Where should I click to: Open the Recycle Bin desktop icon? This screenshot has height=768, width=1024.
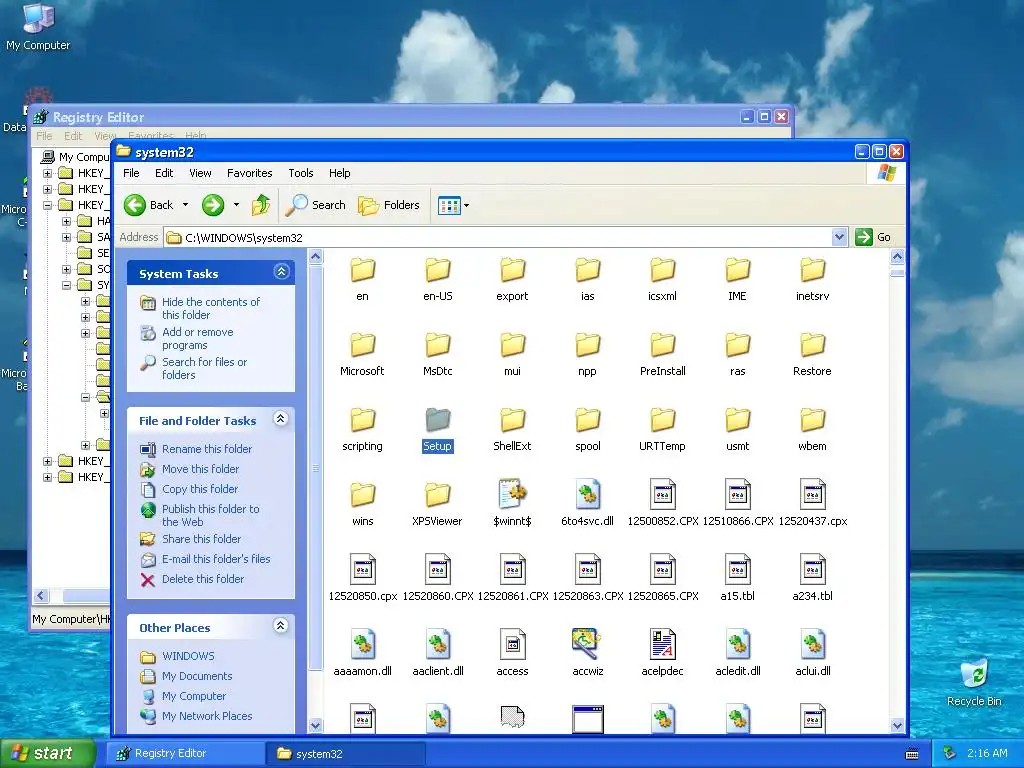click(974, 683)
